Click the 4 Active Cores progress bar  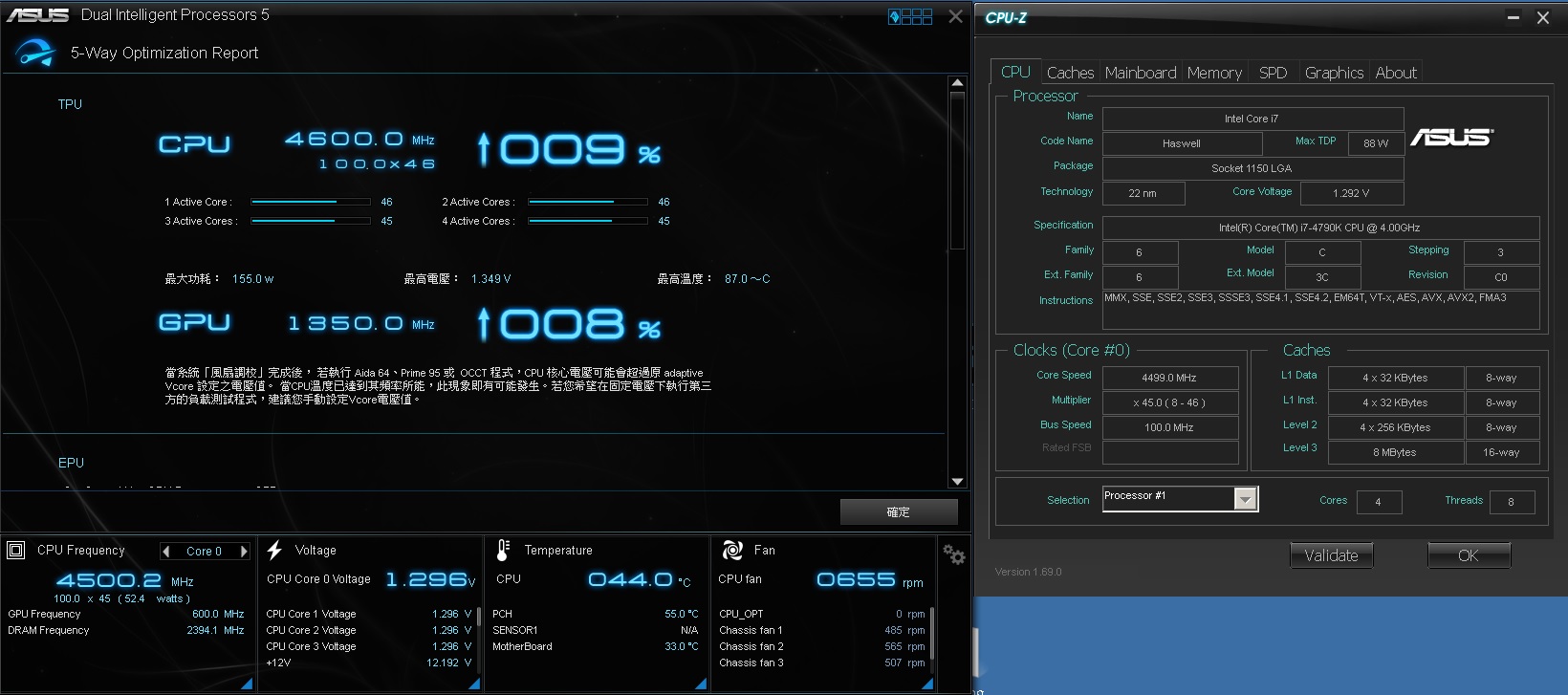coord(588,221)
